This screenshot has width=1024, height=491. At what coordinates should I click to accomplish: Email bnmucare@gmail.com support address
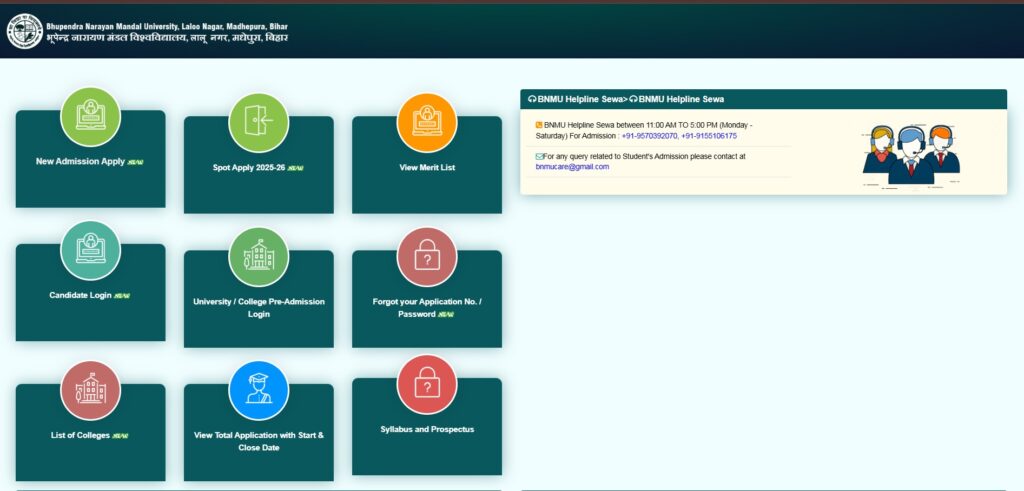(x=572, y=167)
